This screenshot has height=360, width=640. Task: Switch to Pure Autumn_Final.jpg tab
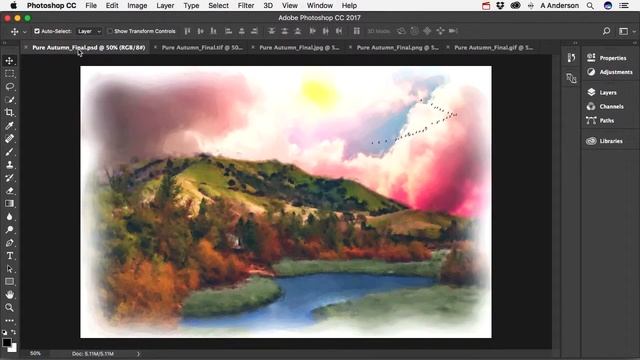(x=299, y=47)
